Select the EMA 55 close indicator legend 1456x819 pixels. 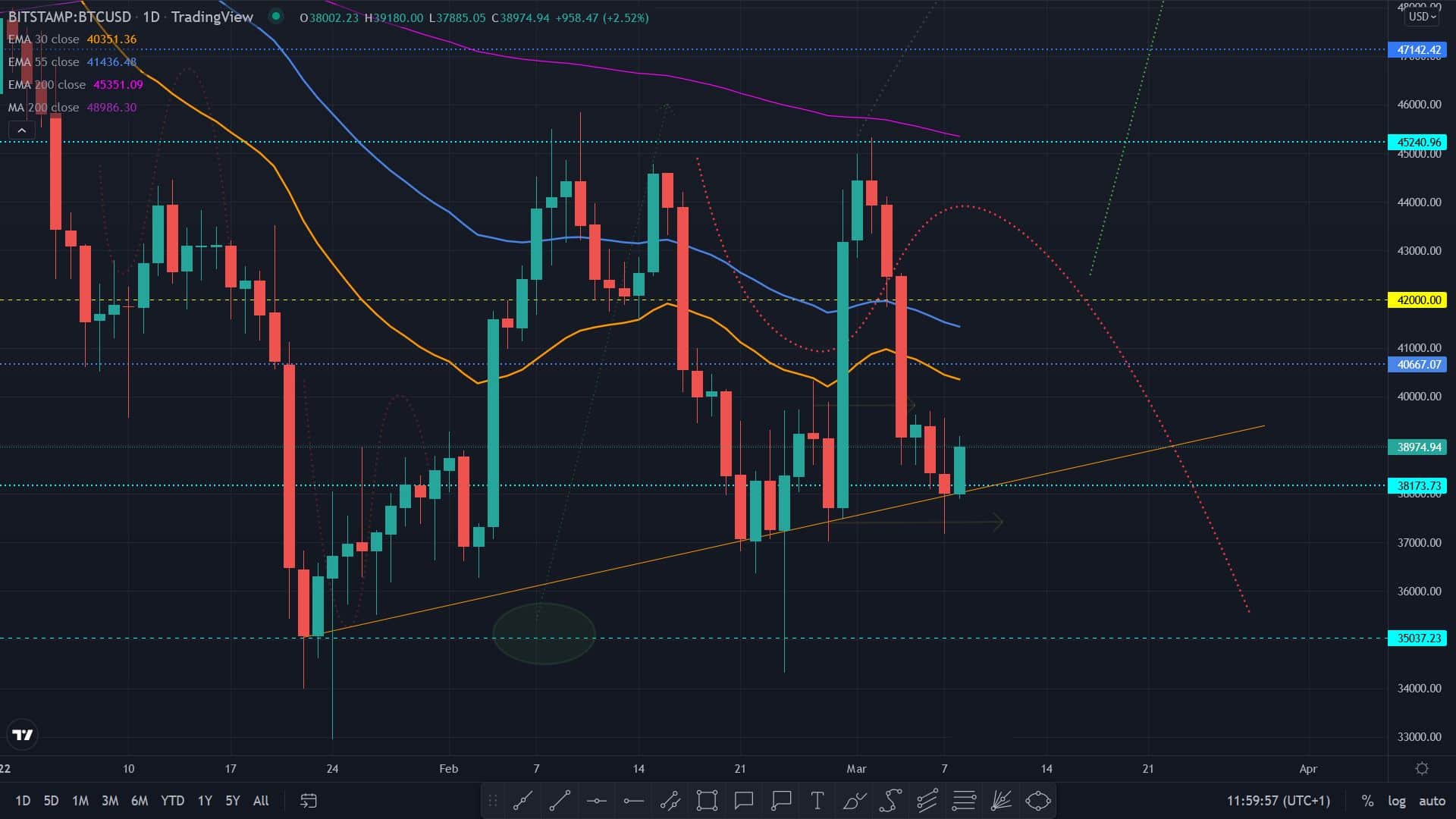pos(43,62)
